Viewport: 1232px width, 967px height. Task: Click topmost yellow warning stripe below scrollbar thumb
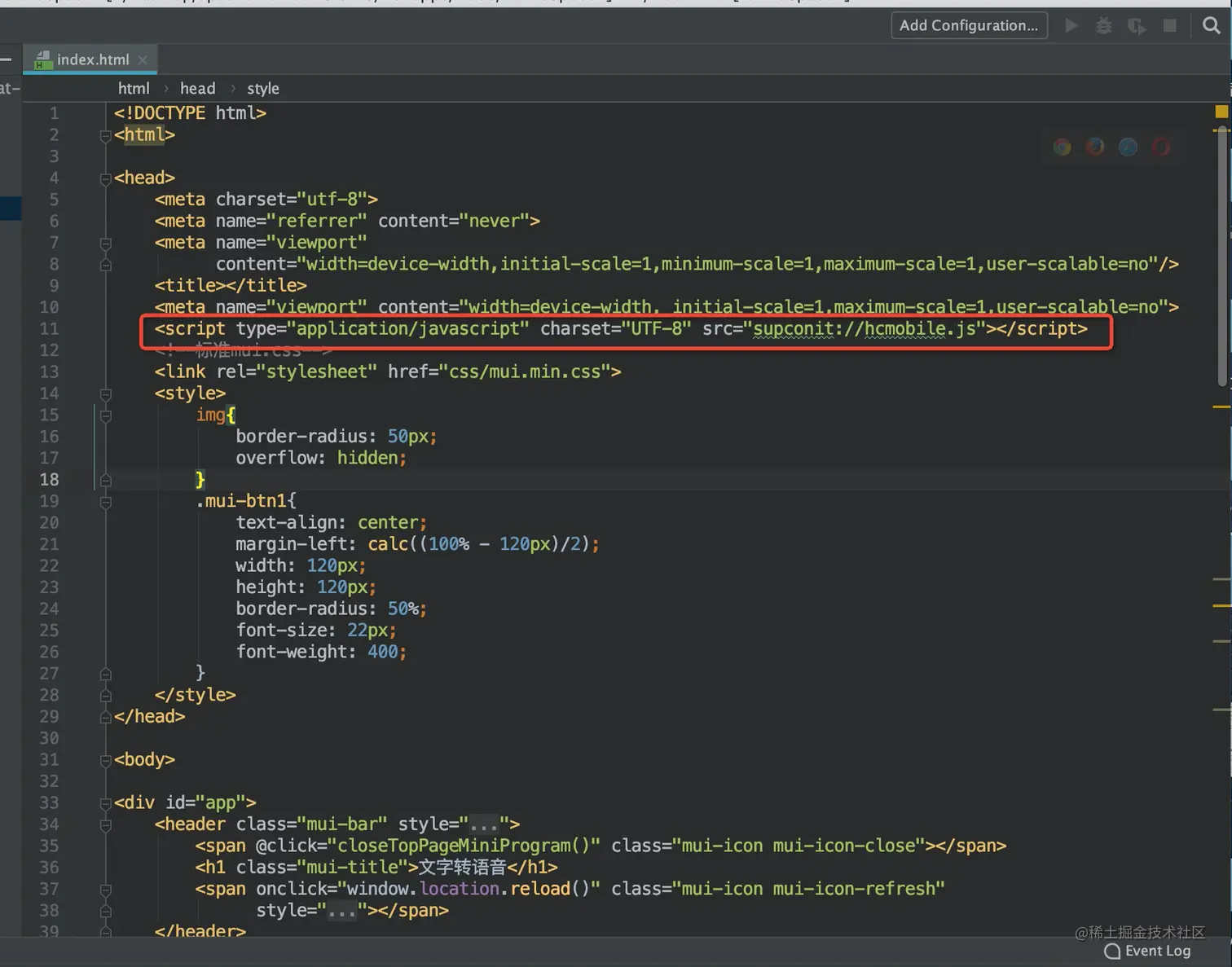coord(1221,406)
